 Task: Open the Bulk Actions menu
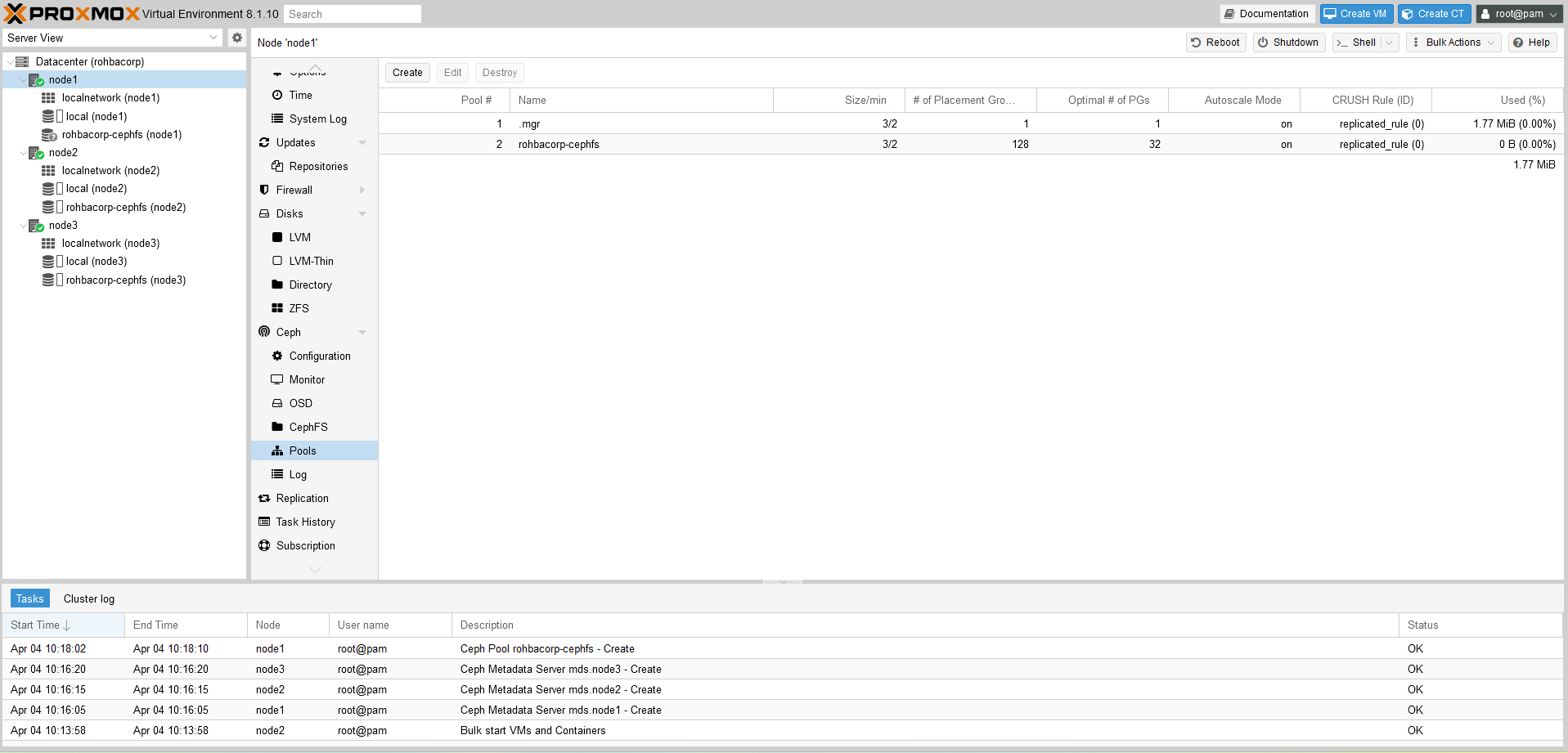click(x=1453, y=43)
